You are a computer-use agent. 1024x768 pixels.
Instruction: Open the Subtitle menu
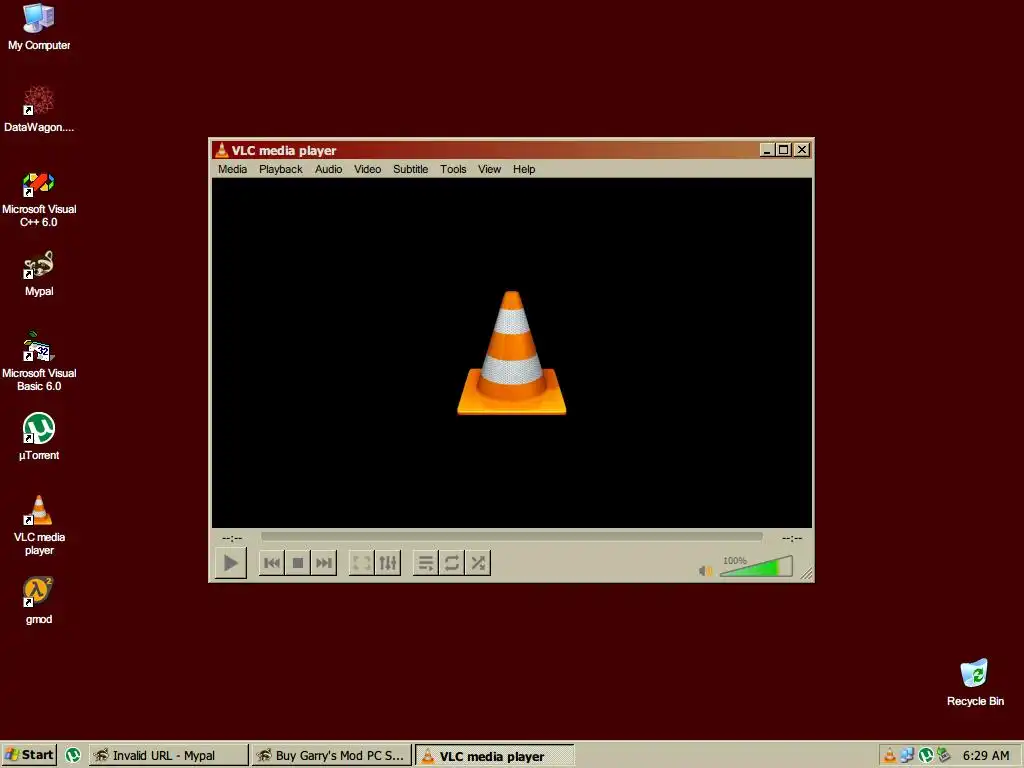point(411,169)
